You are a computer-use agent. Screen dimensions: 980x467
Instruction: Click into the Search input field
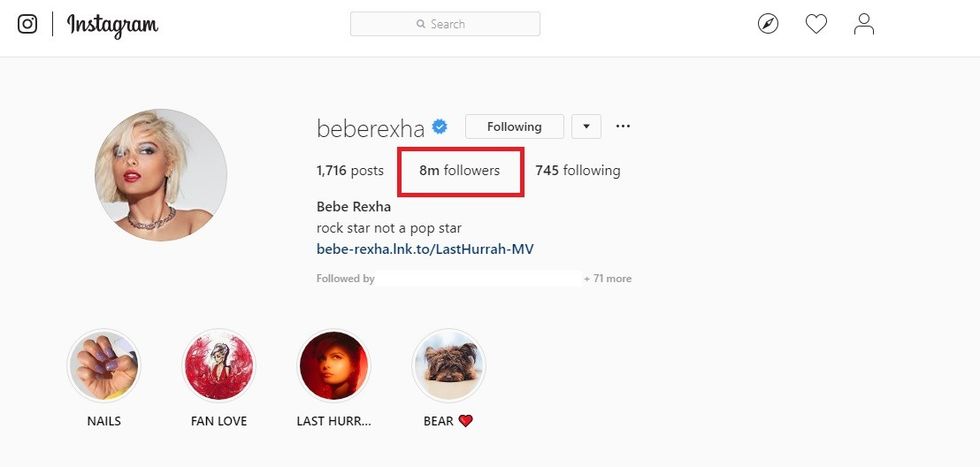click(x=445, y=24)
